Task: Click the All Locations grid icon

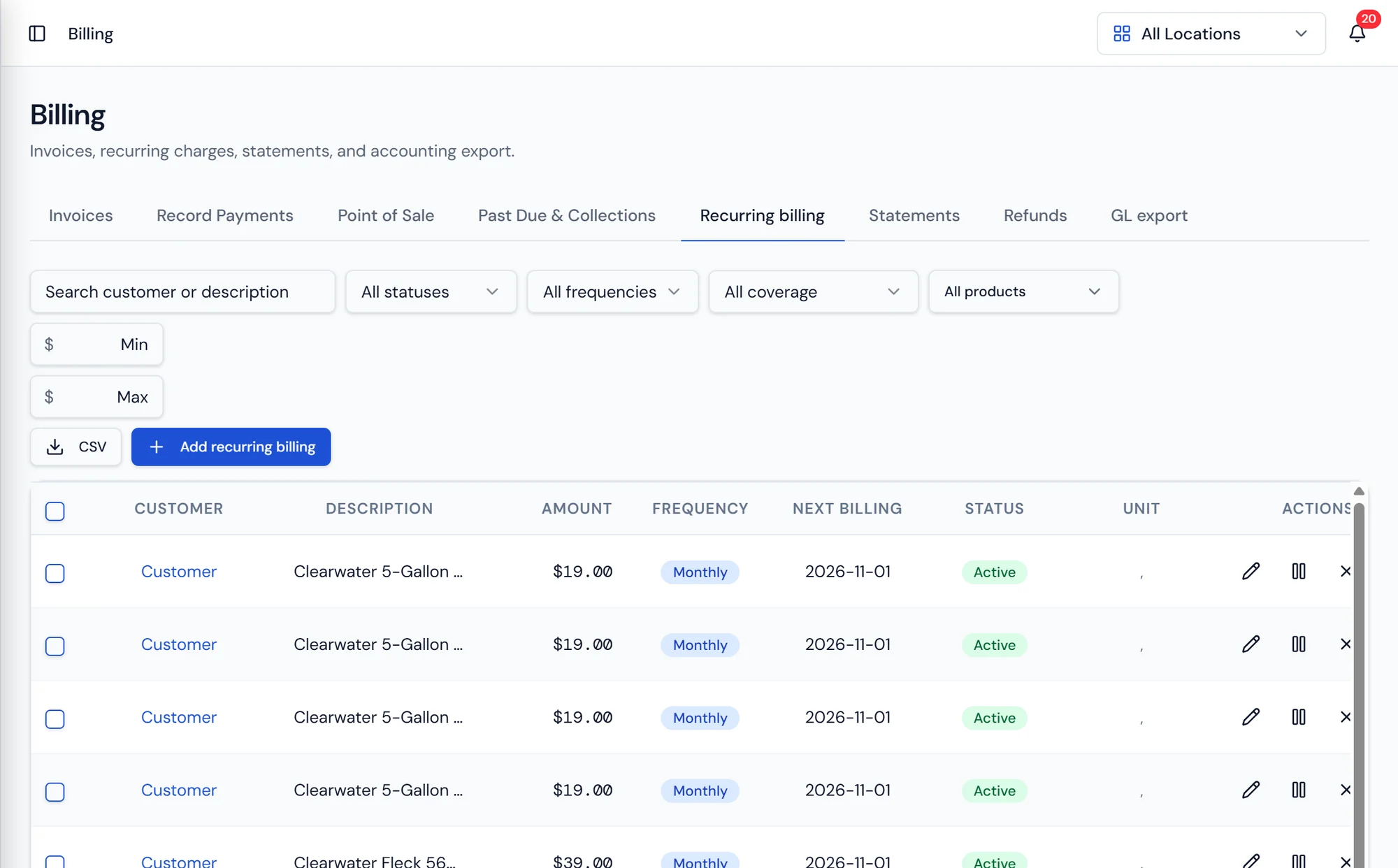Action: [1122, 34]
